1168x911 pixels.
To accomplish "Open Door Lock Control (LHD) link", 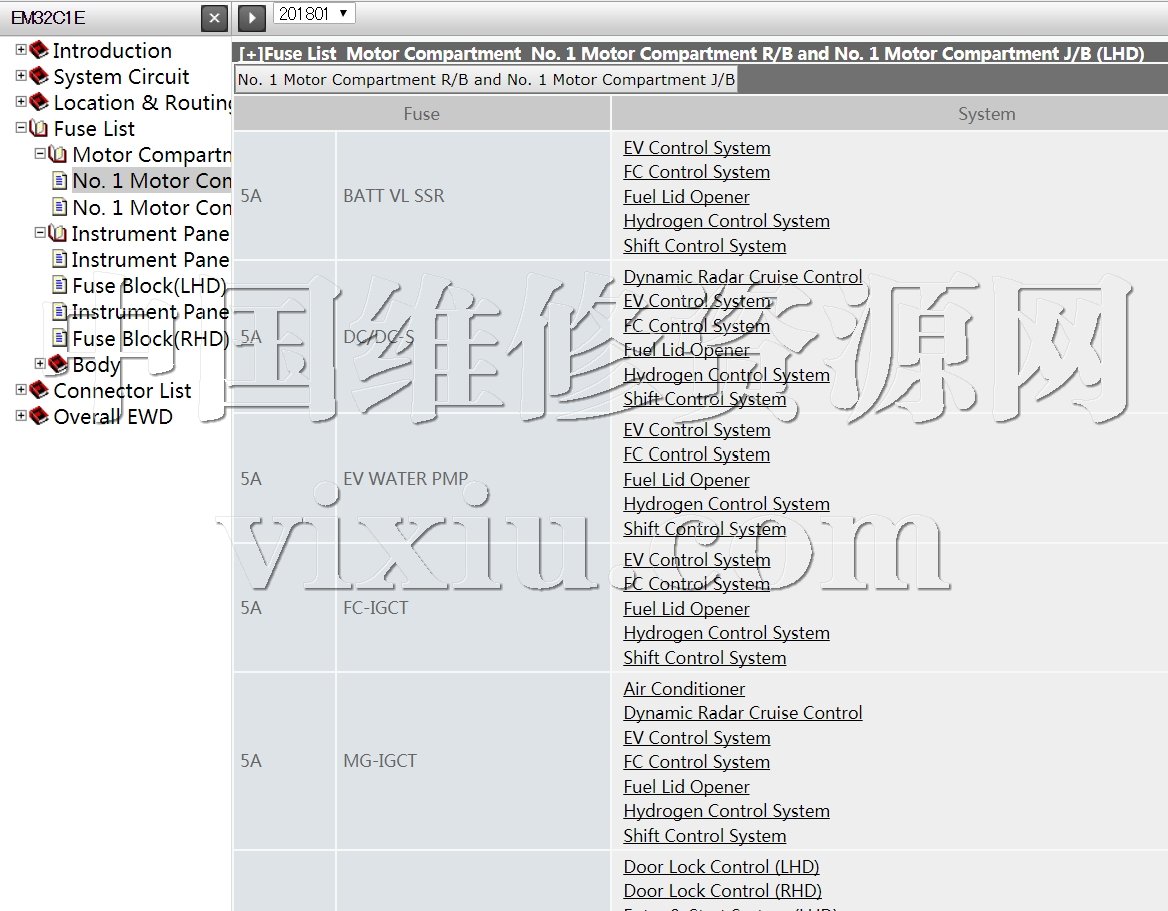I will (721, 867).
